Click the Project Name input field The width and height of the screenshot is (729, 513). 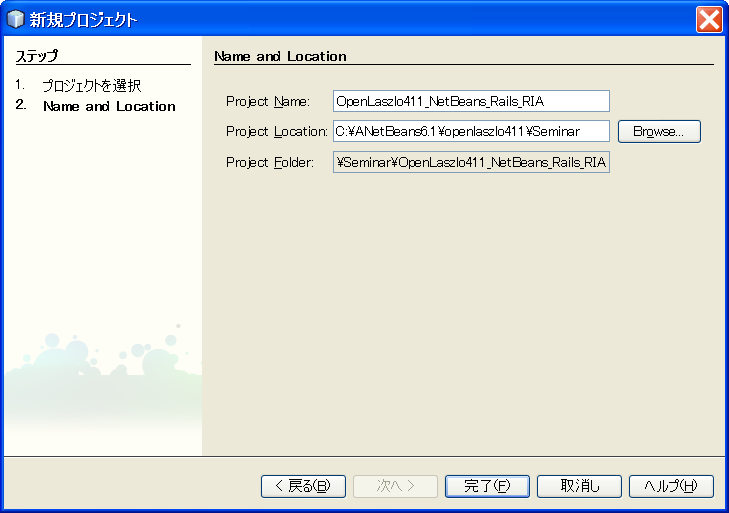pyautogui.click(x=471, y=101)
